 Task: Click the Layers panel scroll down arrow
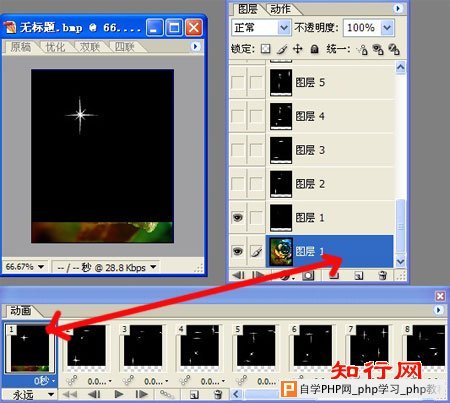tap(400, 262)
